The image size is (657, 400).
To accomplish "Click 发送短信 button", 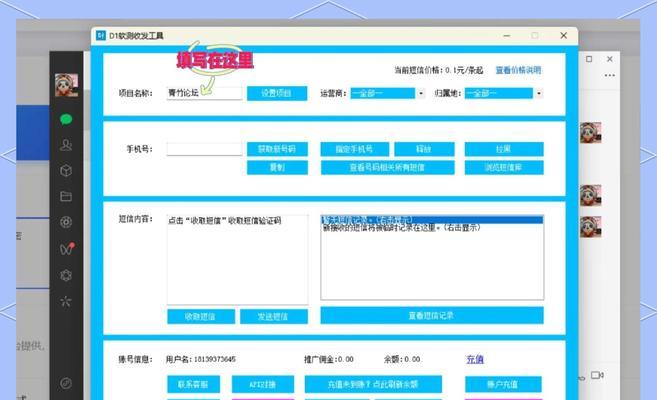I will coord(274,317).
